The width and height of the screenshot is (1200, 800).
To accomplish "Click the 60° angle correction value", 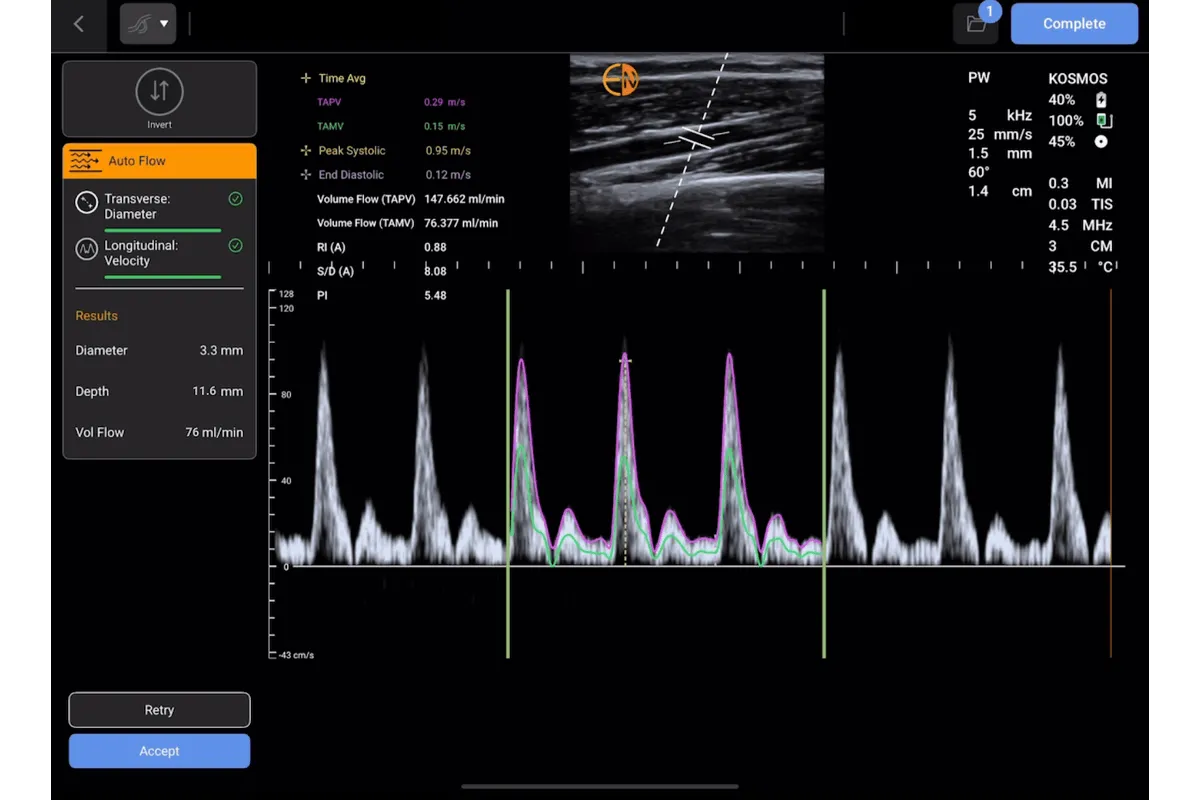I will point(979,172).
